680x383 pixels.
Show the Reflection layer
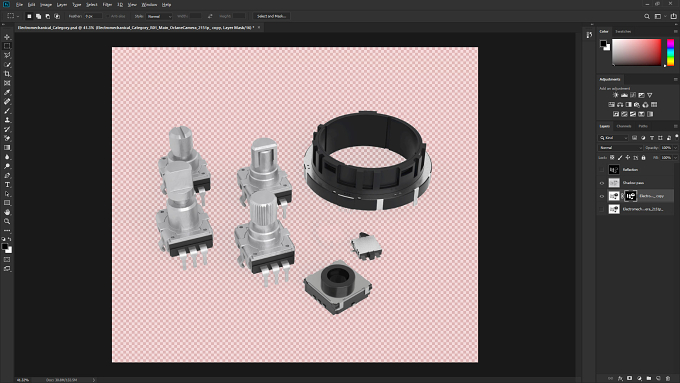click(602, 170)
